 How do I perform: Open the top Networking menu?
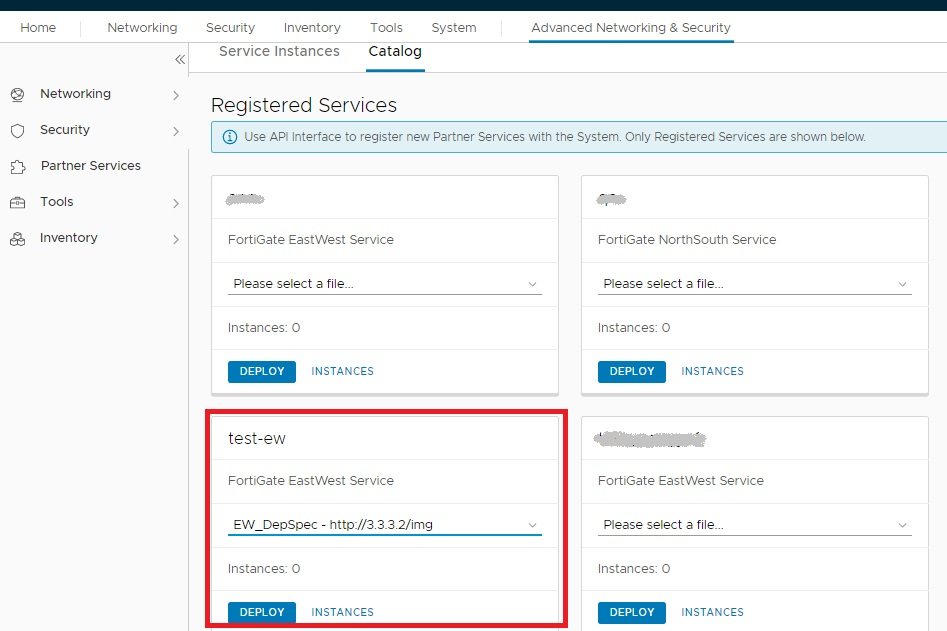[x=143, y=28]
